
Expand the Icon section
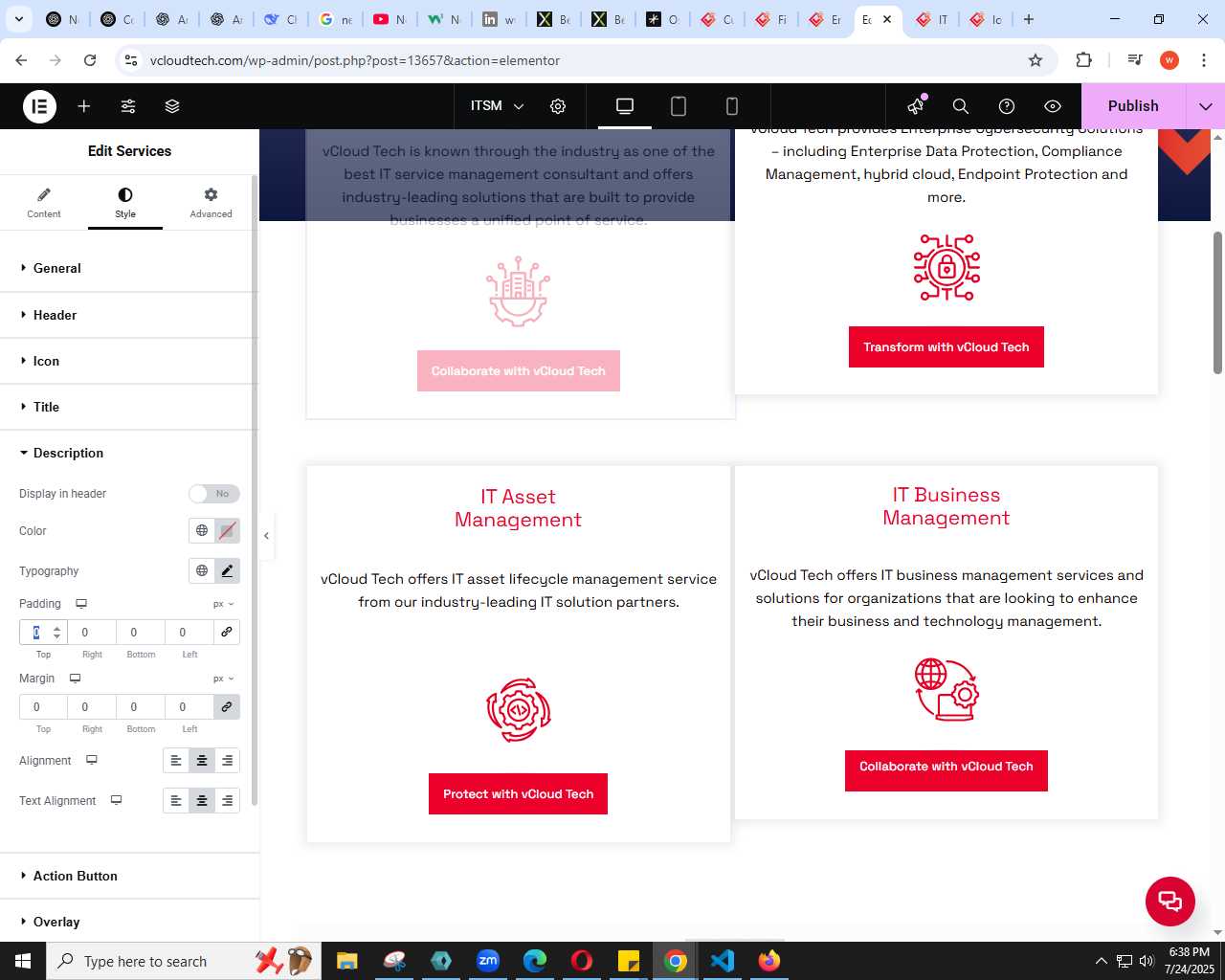(x=129, y=361)
